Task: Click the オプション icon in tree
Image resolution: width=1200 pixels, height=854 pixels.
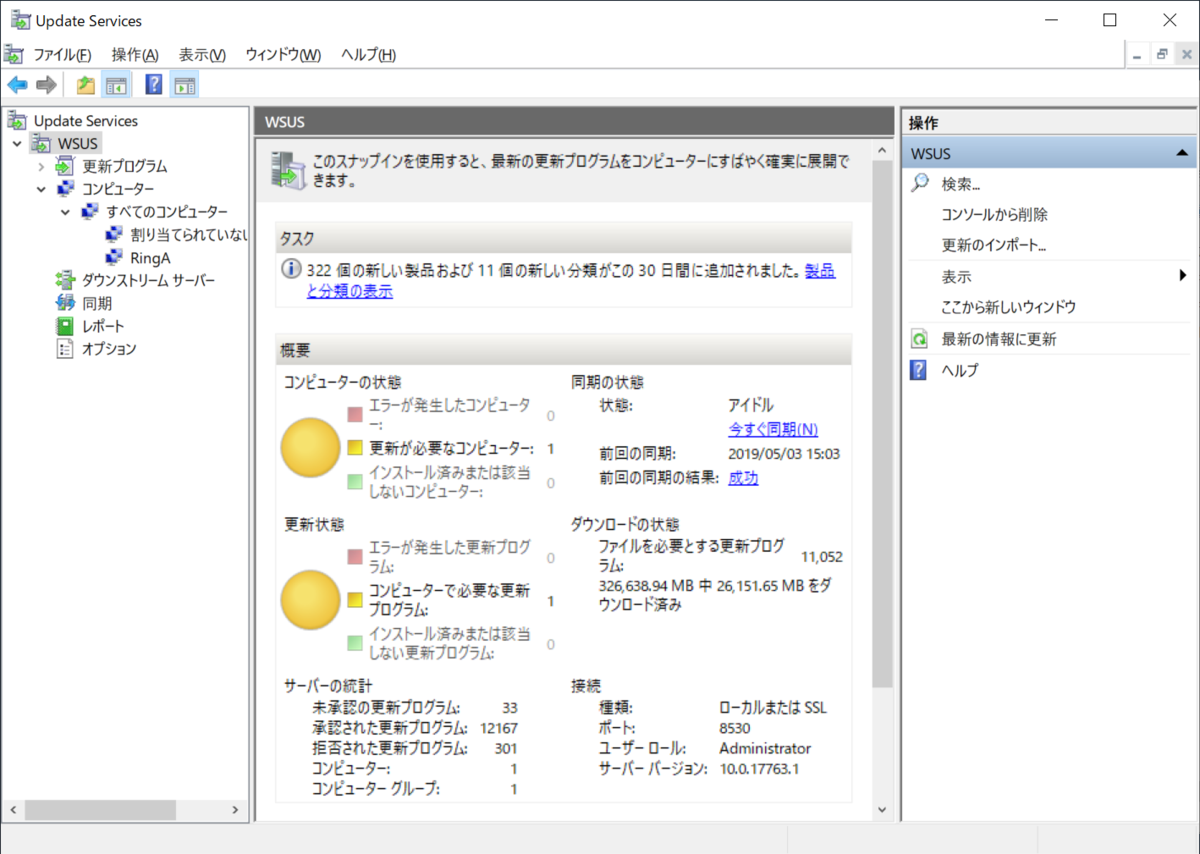Action: (66, 349)
